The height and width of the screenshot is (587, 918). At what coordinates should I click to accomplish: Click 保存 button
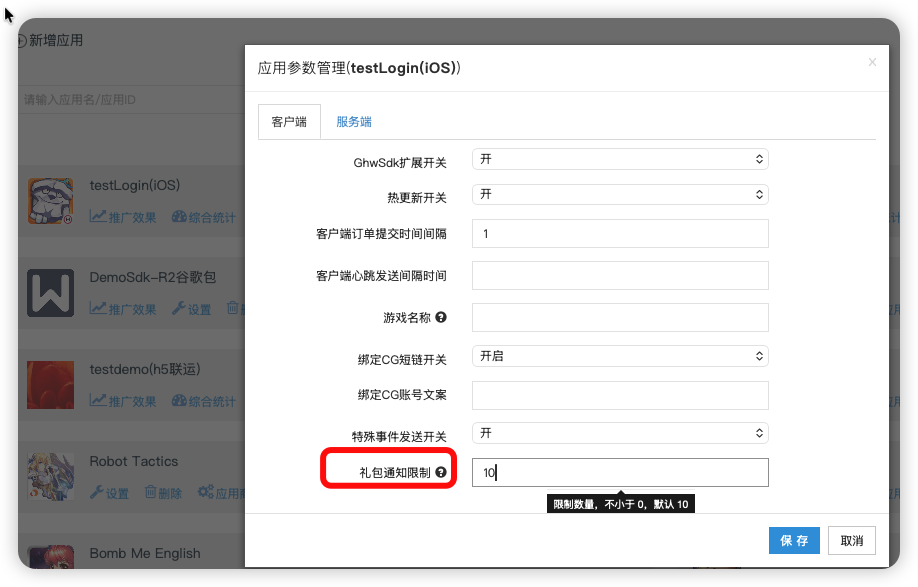click(x=794, y=540)
